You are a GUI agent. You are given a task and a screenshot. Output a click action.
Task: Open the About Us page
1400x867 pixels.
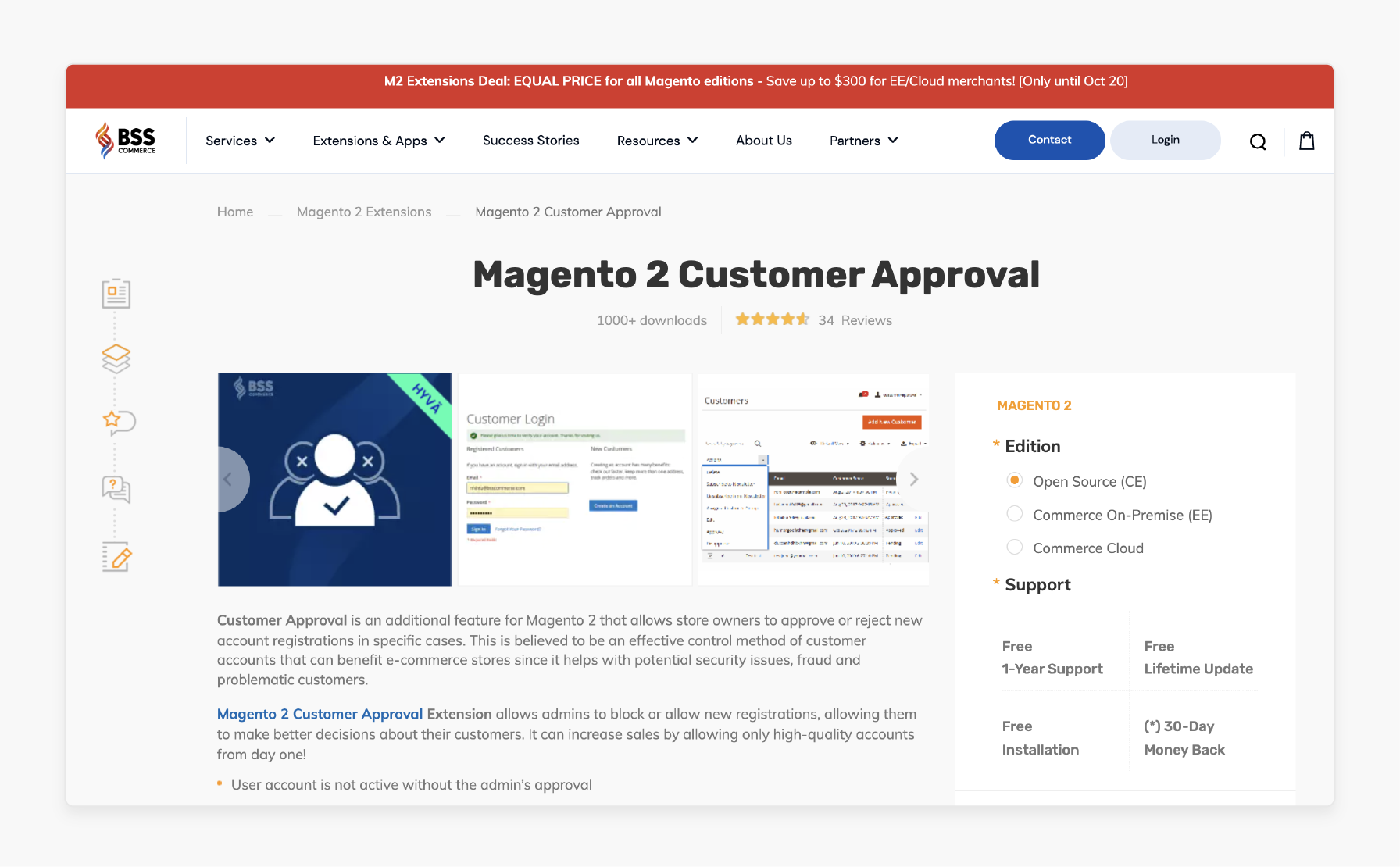[764, 141]
